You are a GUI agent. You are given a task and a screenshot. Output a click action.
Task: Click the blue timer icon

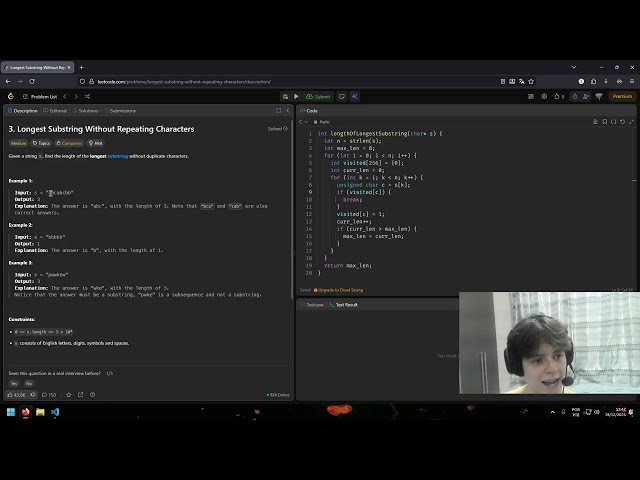pyautogui.click(x=575, y=97)
